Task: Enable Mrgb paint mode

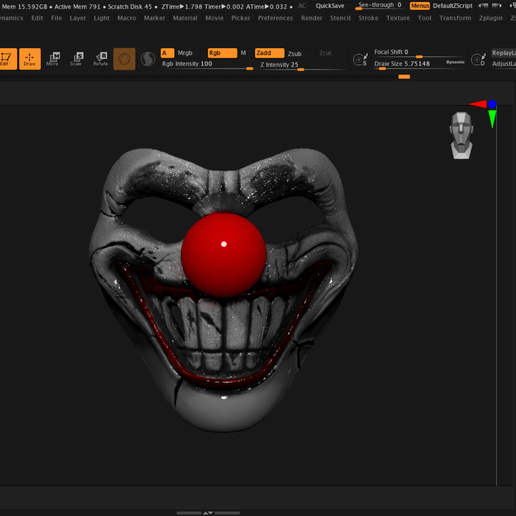Action: [185, 53]
